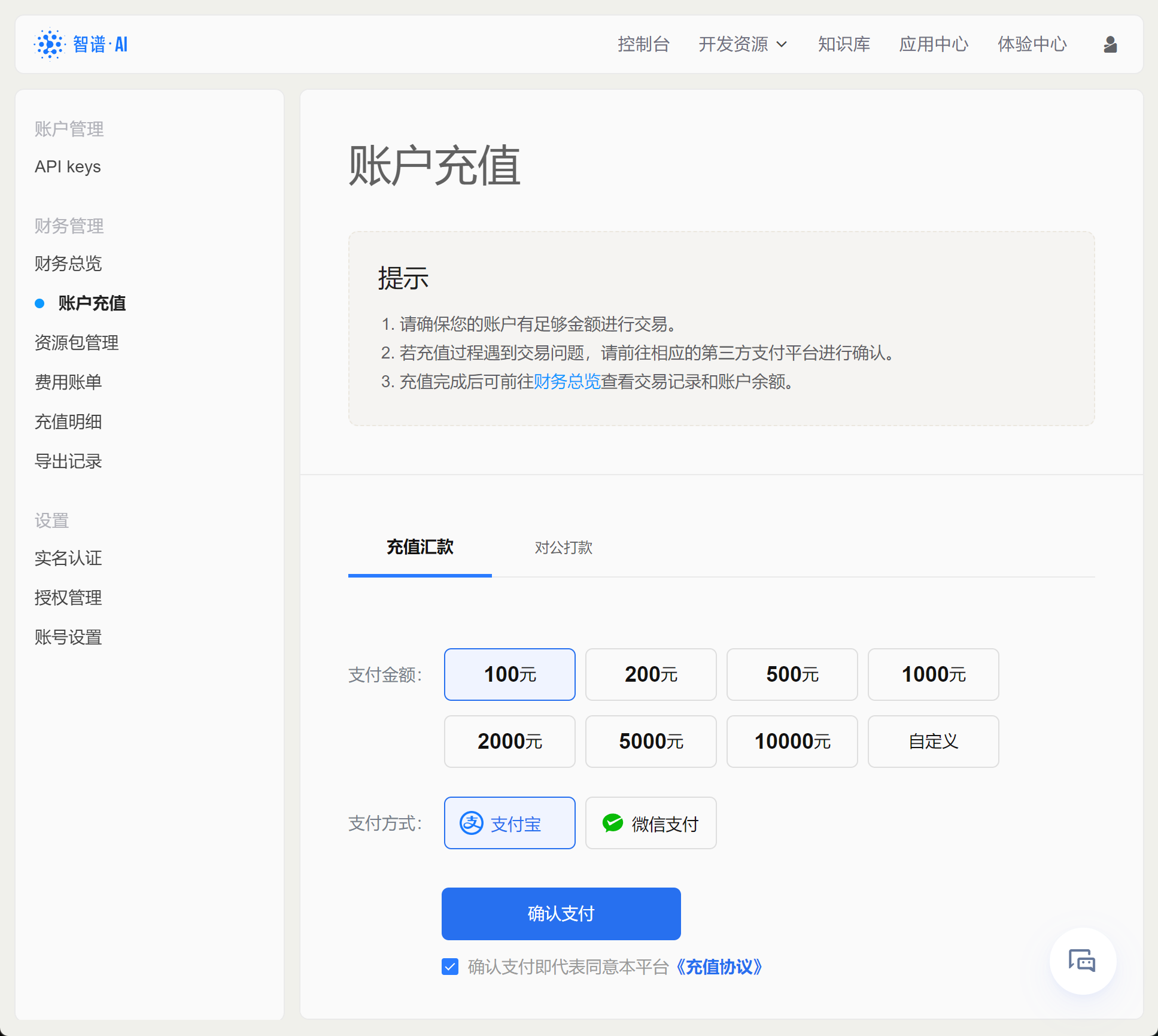Select WeChat Pay payment method
1158x1036 pixels.
651,823
